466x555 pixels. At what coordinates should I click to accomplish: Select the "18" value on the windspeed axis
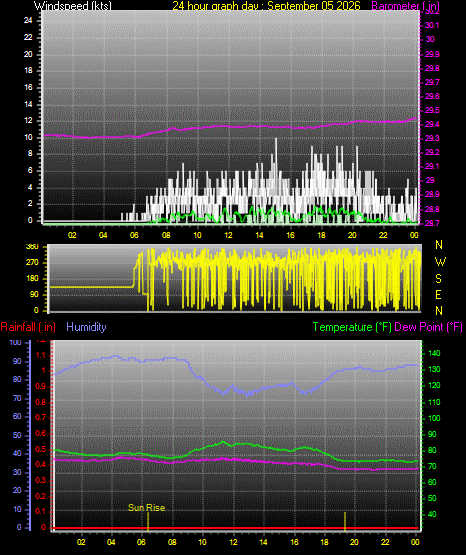(28, 70)
